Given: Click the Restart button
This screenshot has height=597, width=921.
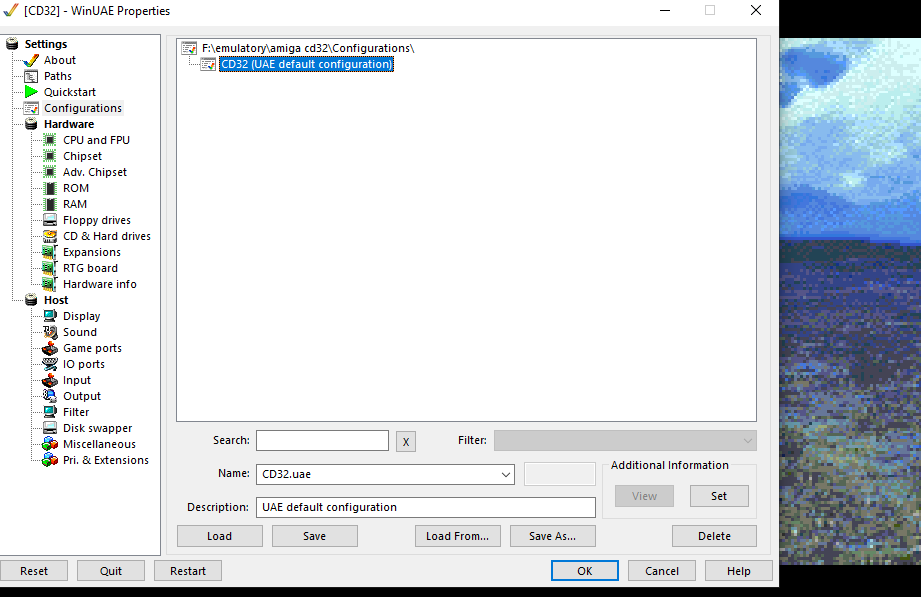Looking at the screenshot, I should 188,571.
